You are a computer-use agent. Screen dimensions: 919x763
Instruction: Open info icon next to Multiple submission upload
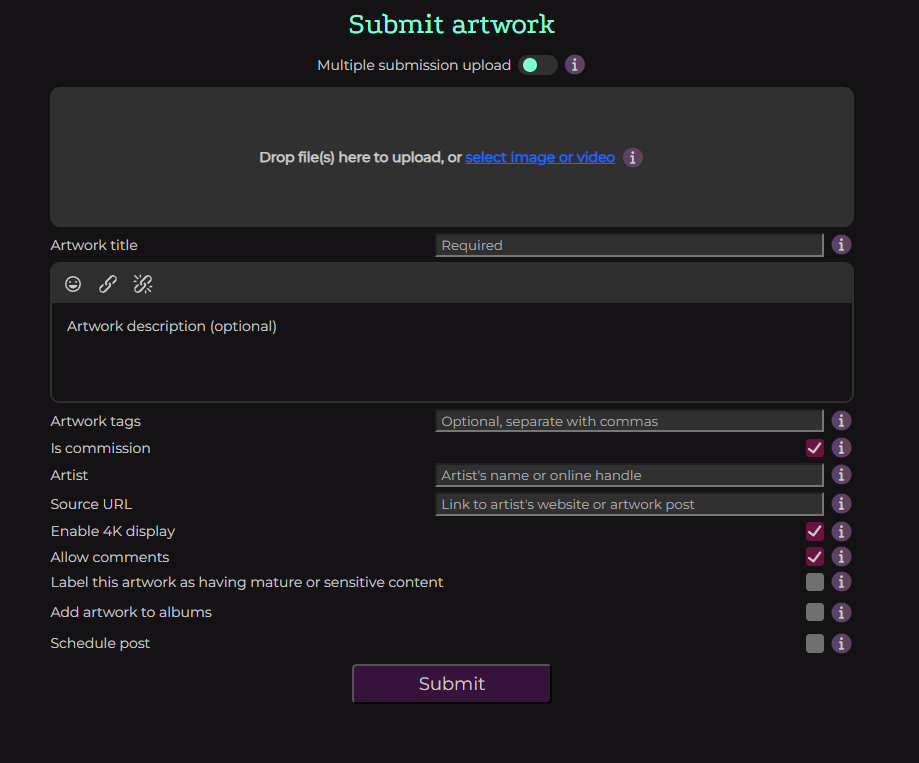[575, 65]
